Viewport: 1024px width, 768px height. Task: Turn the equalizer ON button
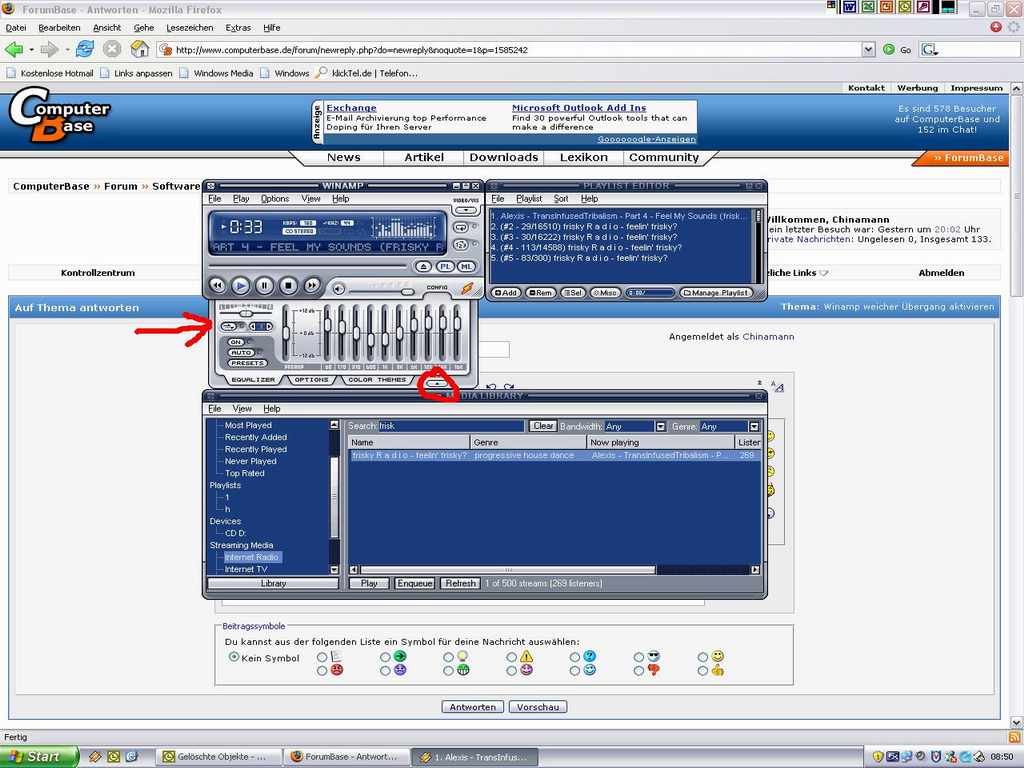pos(236,342)
